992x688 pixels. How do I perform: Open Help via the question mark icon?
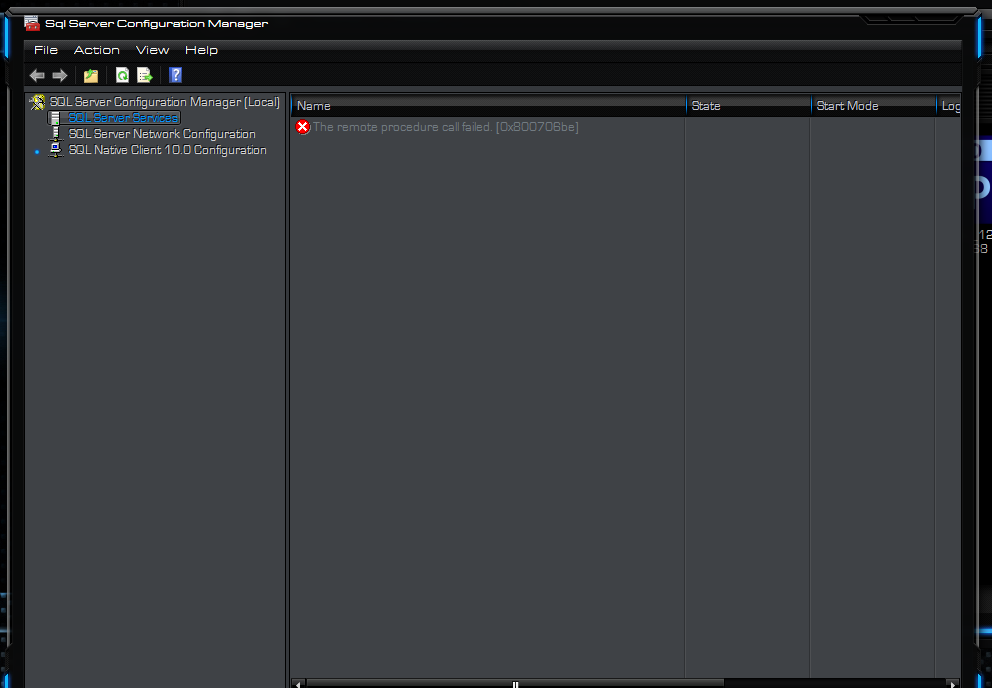(x=175, y=75)
